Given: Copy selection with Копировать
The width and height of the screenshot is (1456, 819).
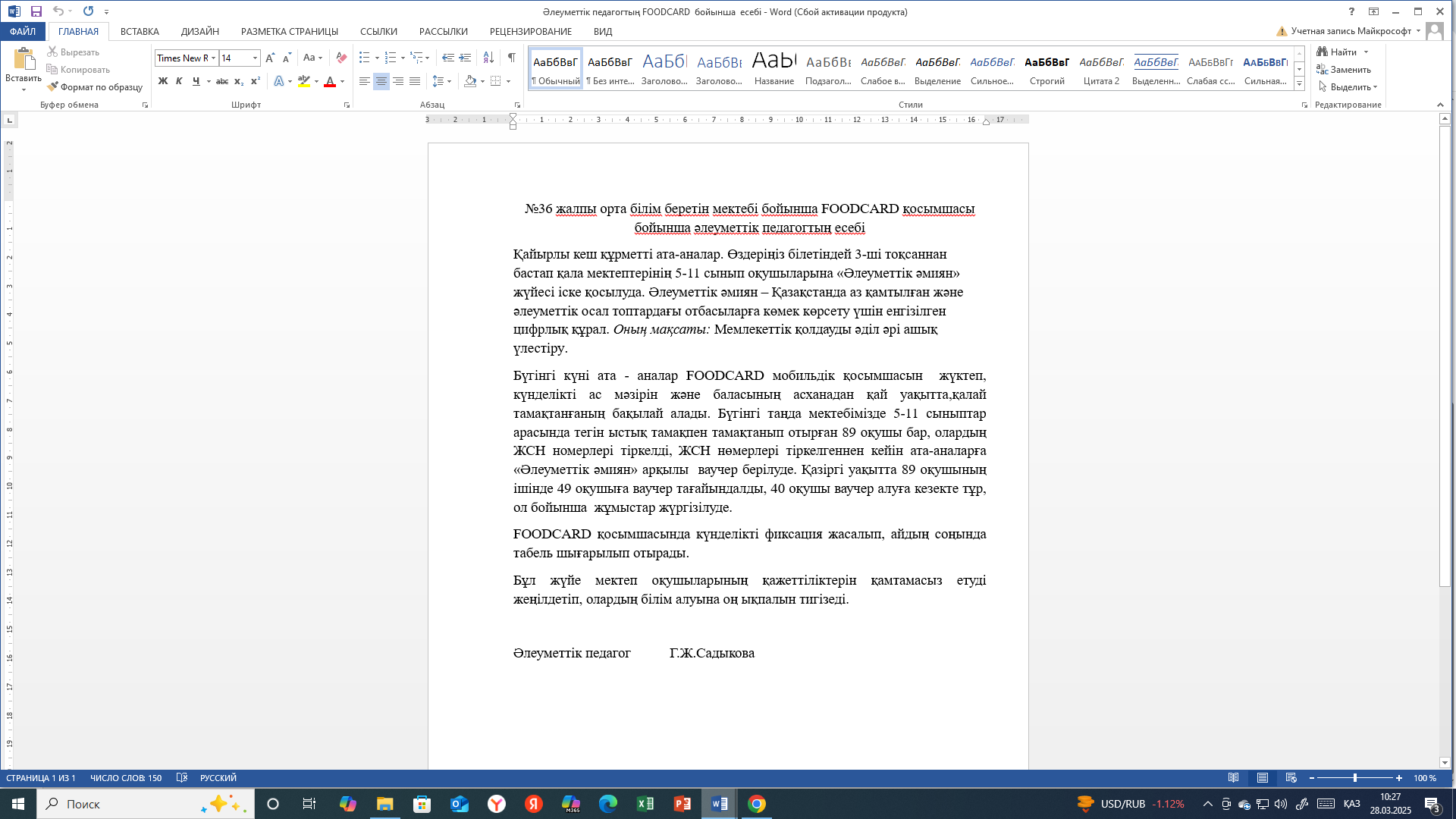Looking at the screenshot, I should click(78, 70).
